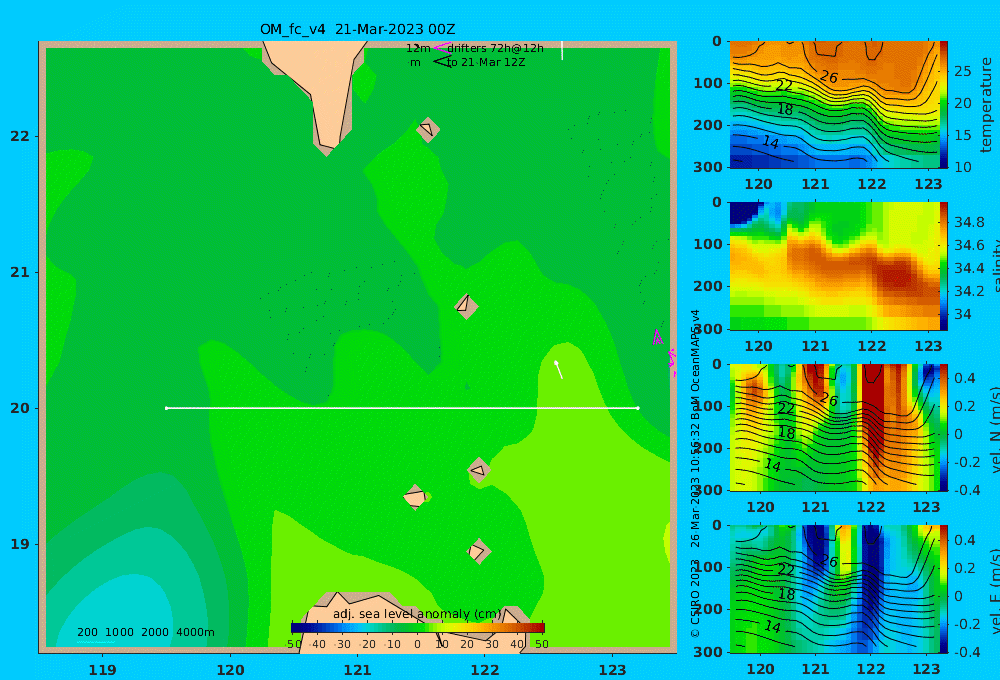The width and height of the screenshot is (1000, 680).
Task: Click the 26 contour label in the temperature section
Action: tap(828, 77)
